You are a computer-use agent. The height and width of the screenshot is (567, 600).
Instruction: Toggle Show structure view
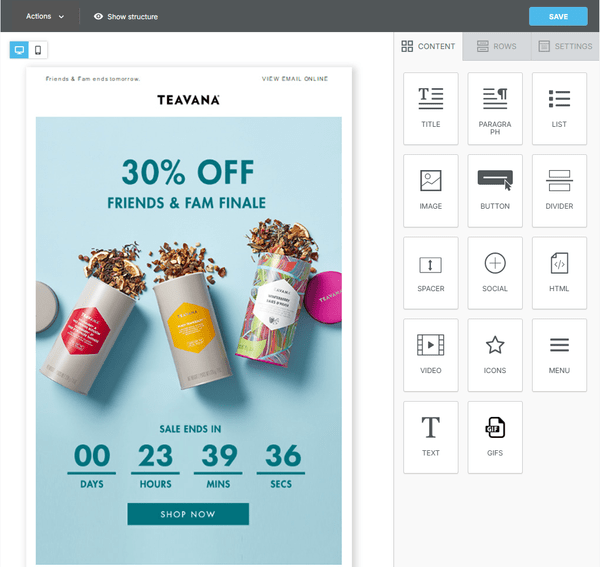coord(126,16)
